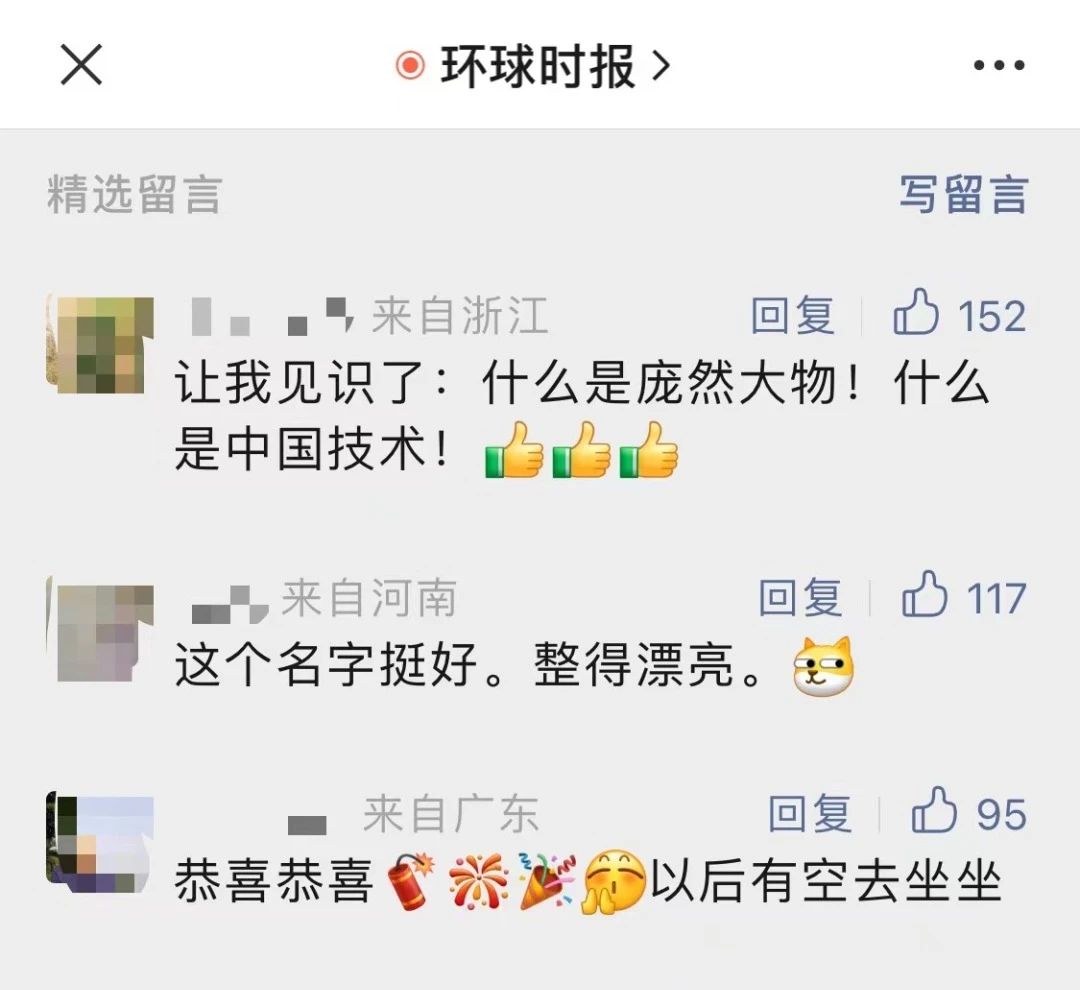The height and width of the screenshot is (990, 1080).
Task: Click the red live dot icon beside 环球时报
Action: pyautogui.click(x=411, y=65)
